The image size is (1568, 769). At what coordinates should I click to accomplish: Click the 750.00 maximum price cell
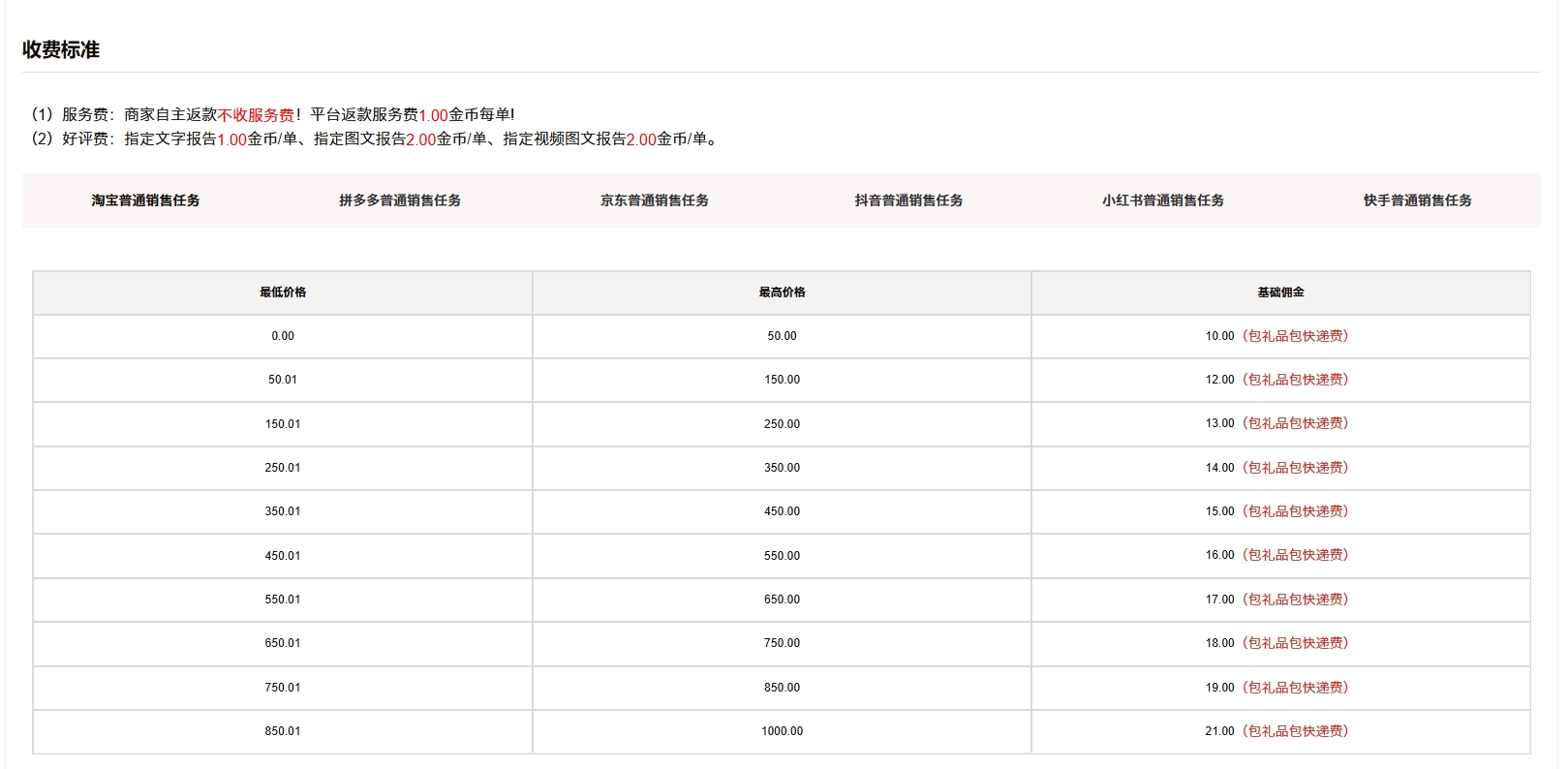(x=782, y=643)
